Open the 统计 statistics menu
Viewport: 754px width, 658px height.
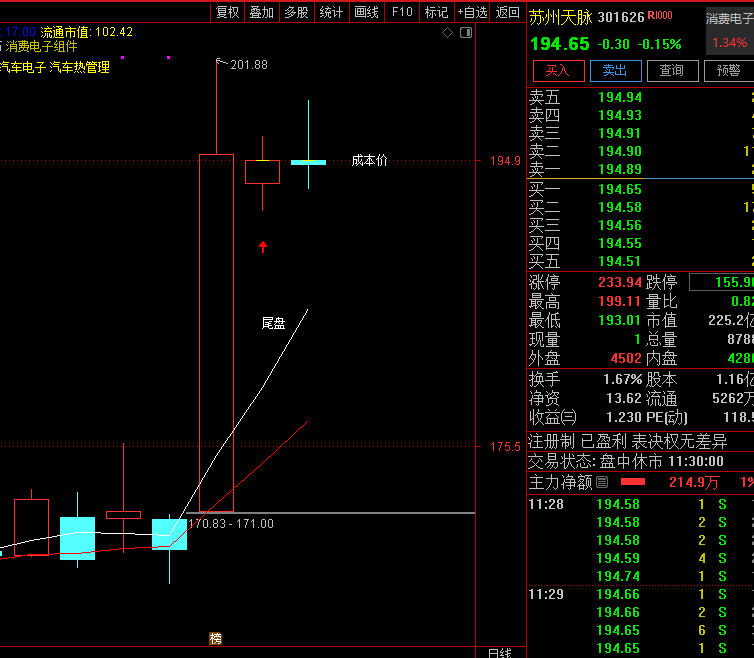point(331,12)
